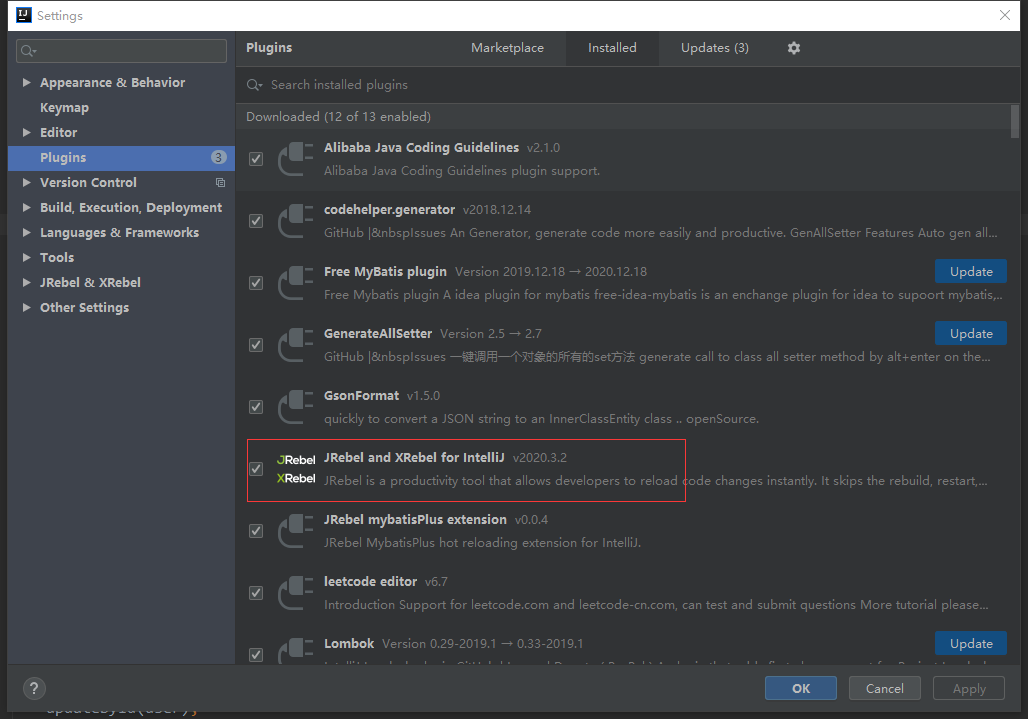Switch to the Marketplace tab

507,48
